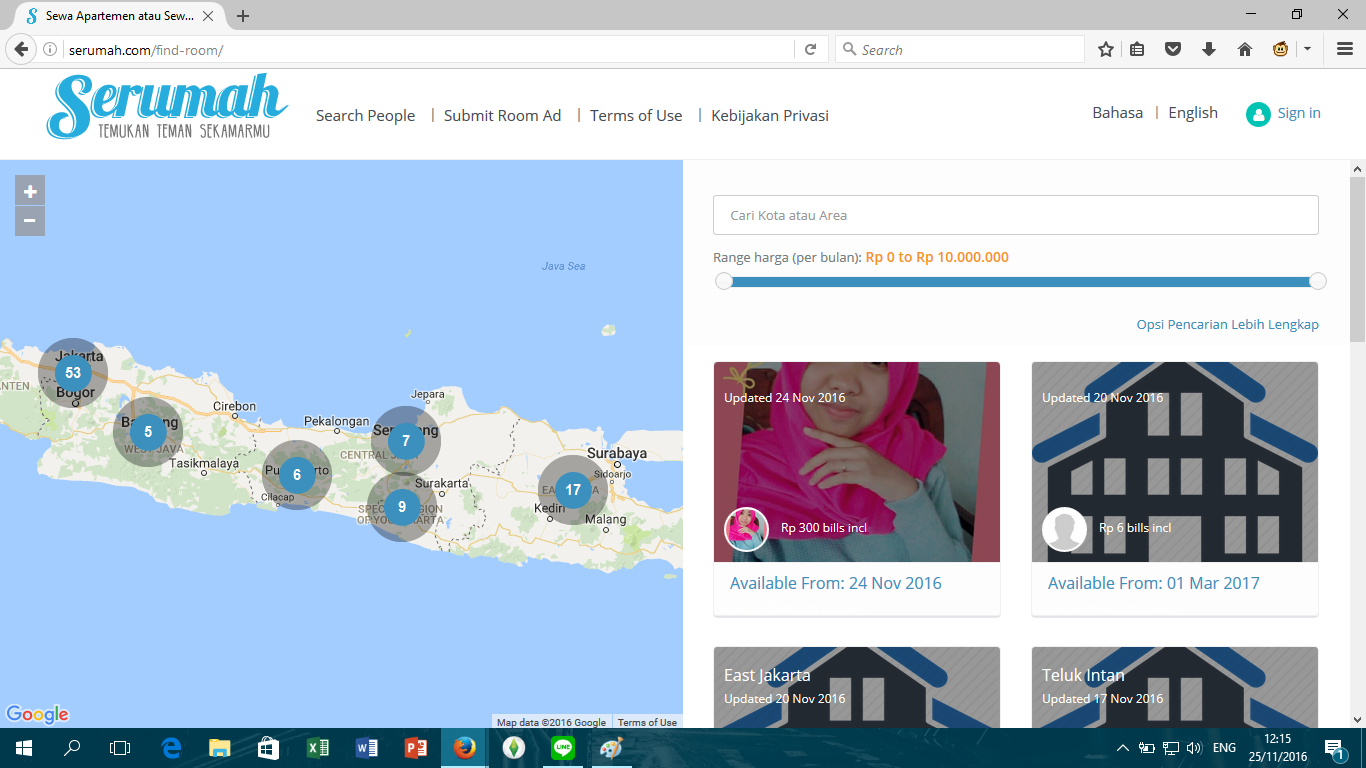
Task: Open the Purwokerto cluster marker showing 6
Action: 297,475
